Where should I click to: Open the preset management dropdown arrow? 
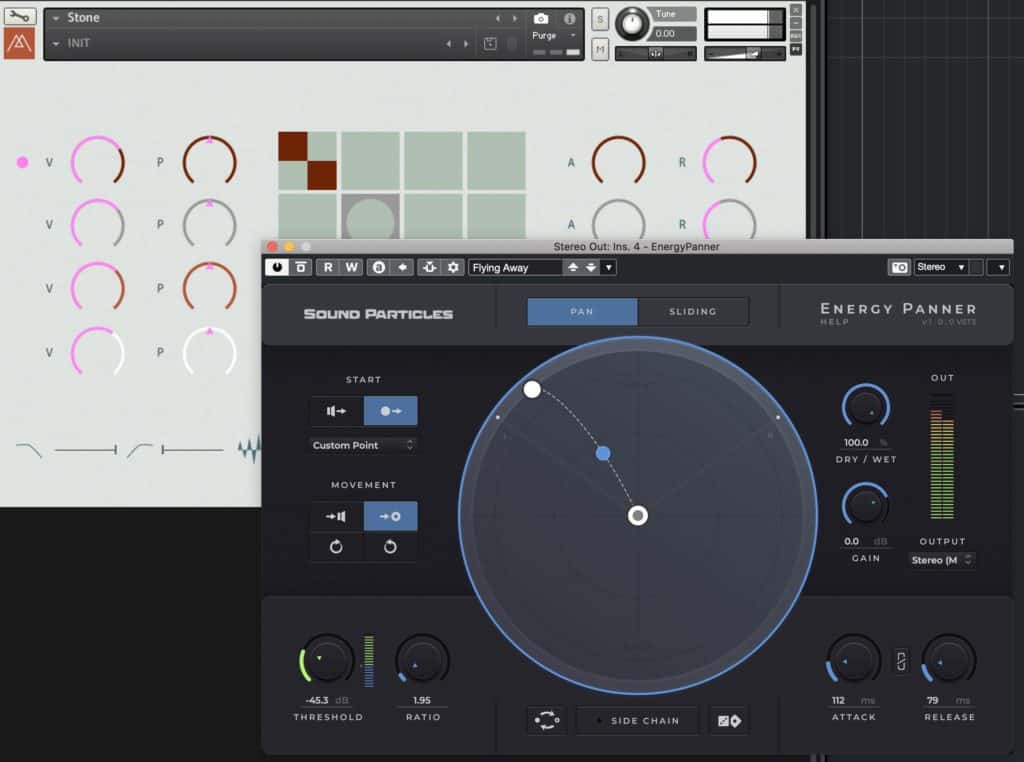coord(609,267)
